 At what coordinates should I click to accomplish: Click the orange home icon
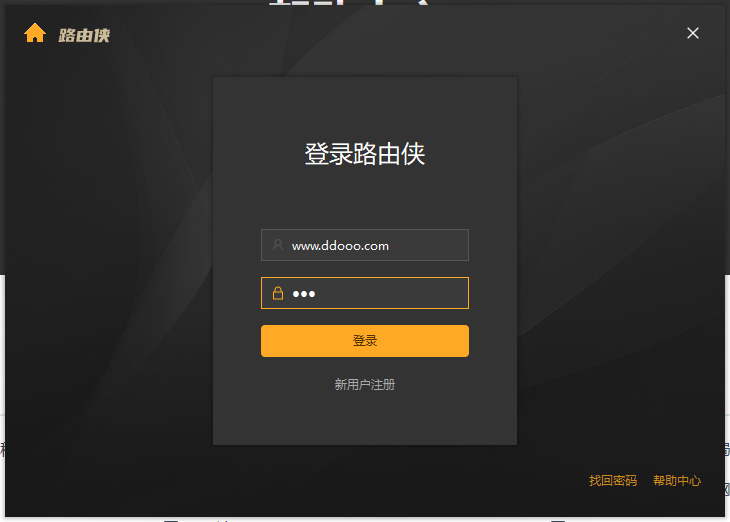(35, 33)
